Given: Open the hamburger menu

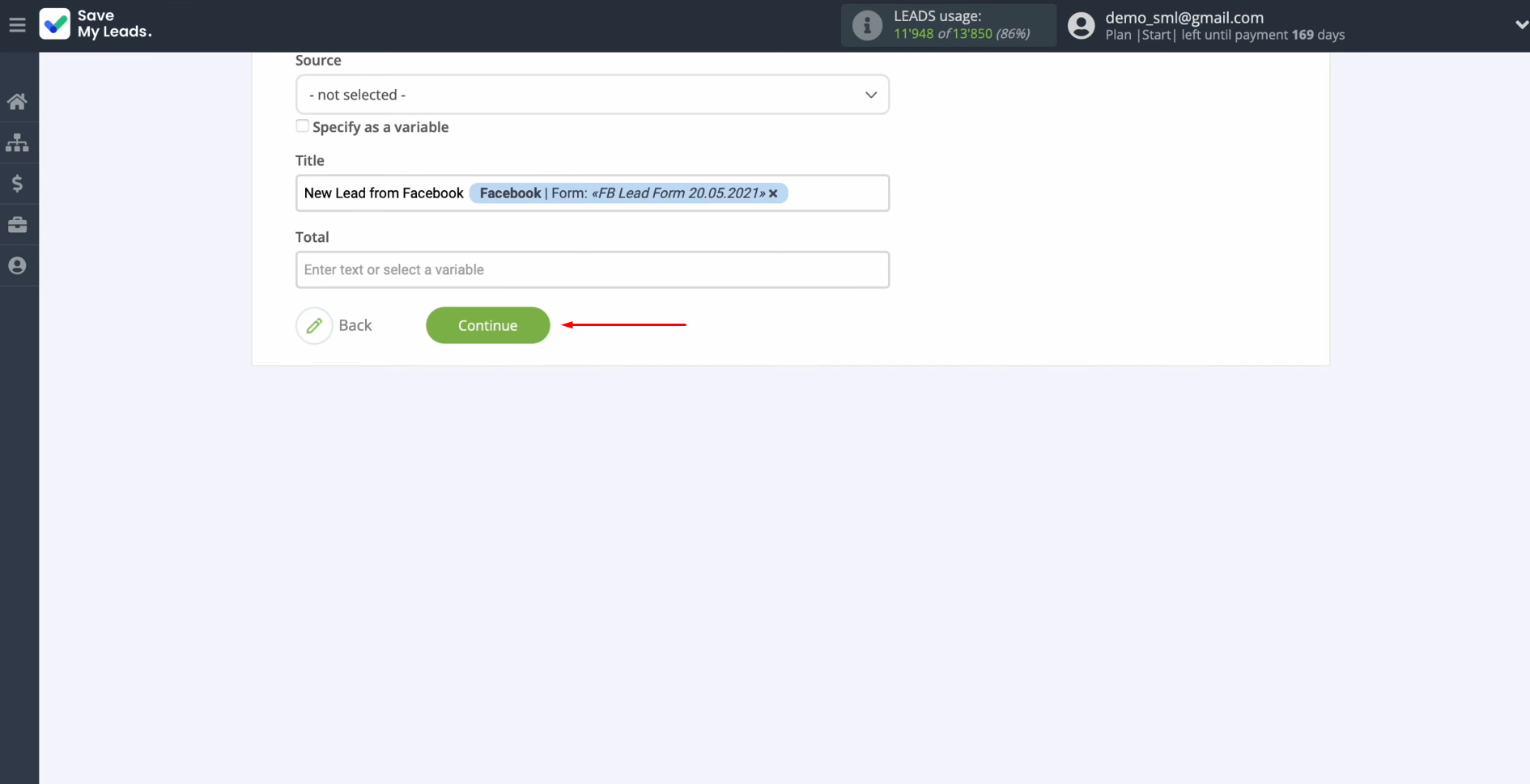Looking at the screenshot, I should [17, 25].
